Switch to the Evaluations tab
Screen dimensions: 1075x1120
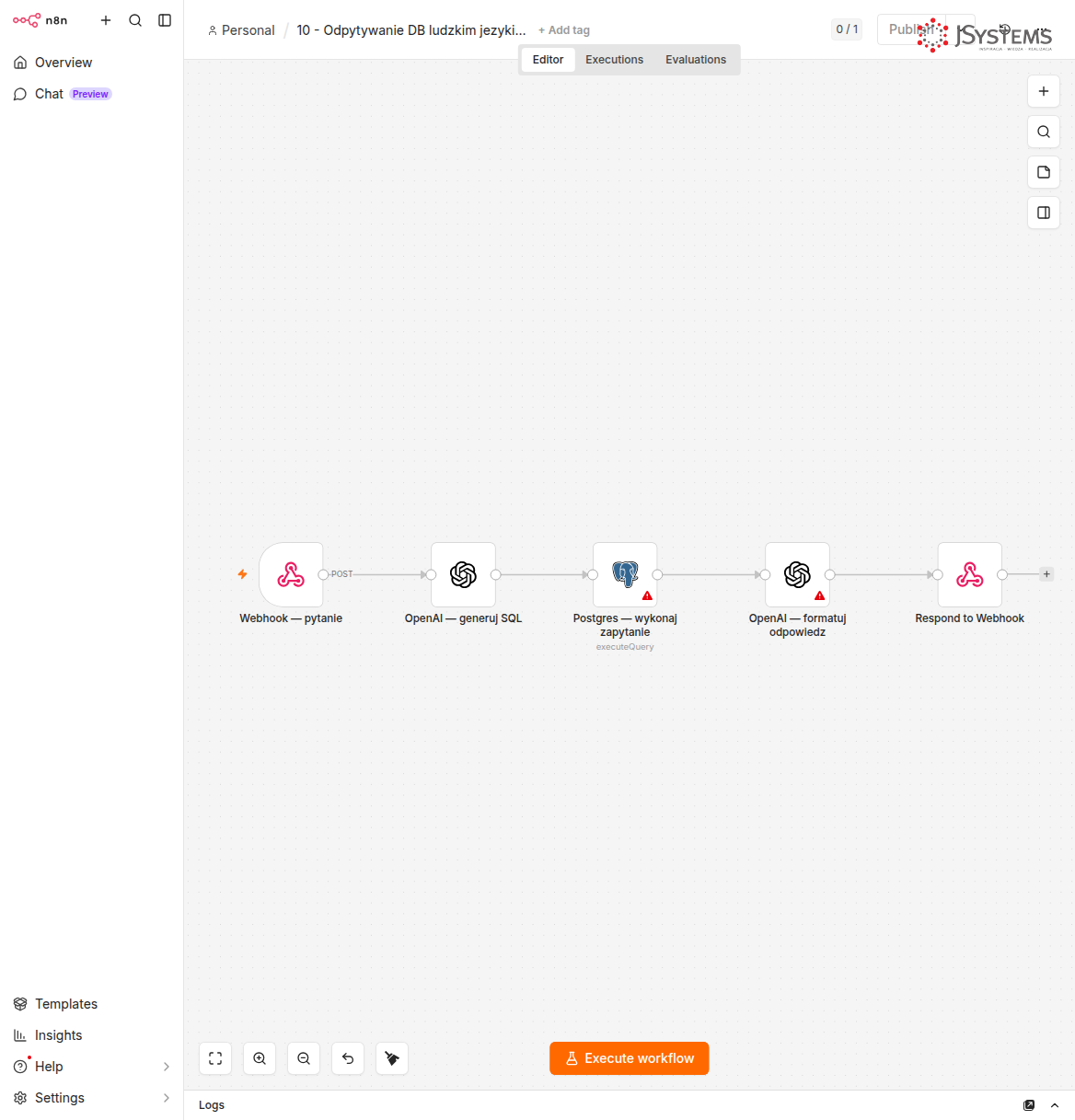[x=696, y=60]
